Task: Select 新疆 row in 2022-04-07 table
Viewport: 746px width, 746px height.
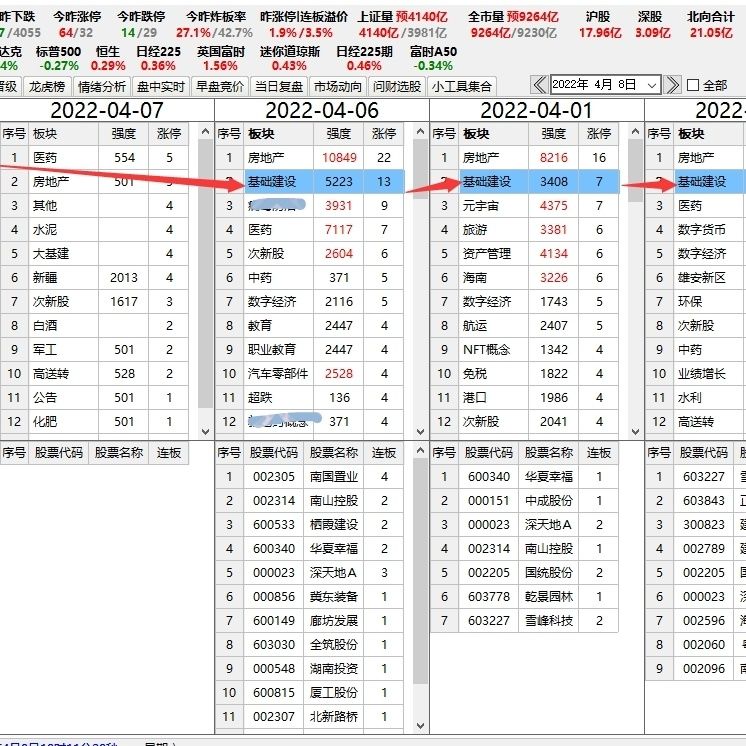Action: click(x=94, y=277)
